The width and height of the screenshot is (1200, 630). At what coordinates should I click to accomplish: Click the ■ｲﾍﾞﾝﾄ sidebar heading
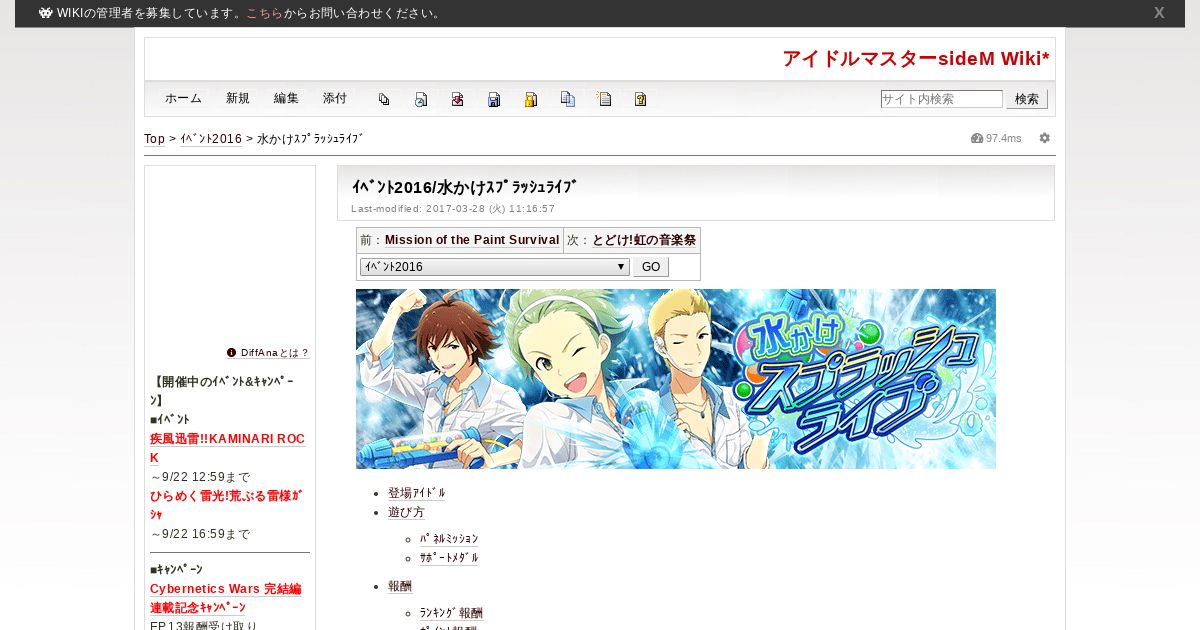[170, 419]
